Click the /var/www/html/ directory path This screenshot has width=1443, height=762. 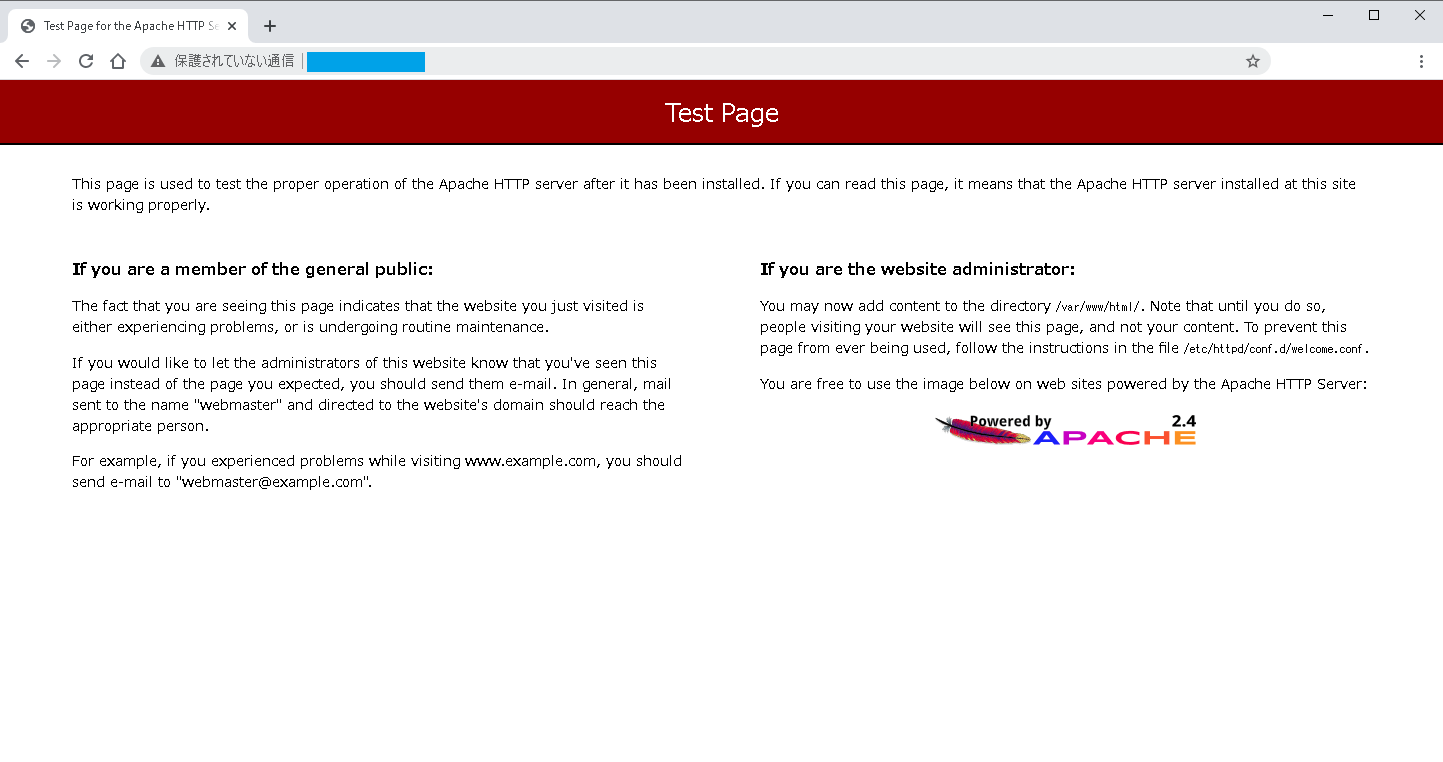click(x=1098, y=307)
